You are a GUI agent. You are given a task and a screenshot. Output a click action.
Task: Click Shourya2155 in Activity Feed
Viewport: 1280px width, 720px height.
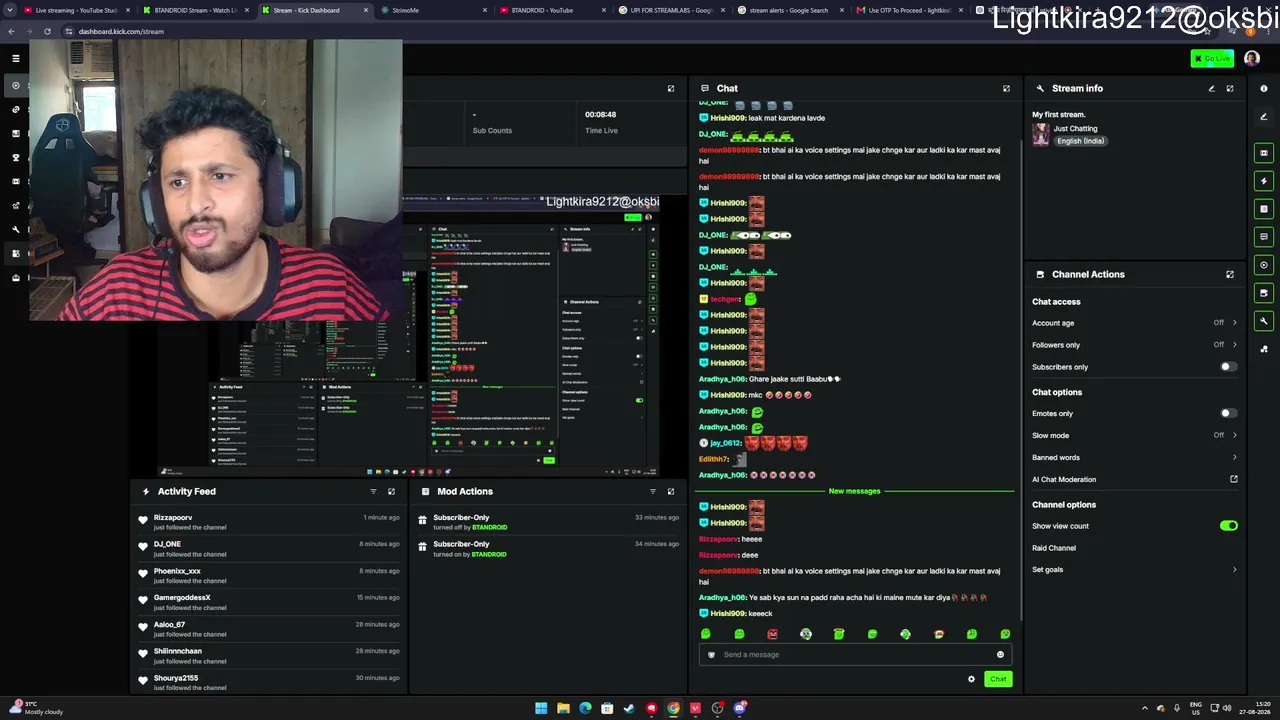click(176, 678)
